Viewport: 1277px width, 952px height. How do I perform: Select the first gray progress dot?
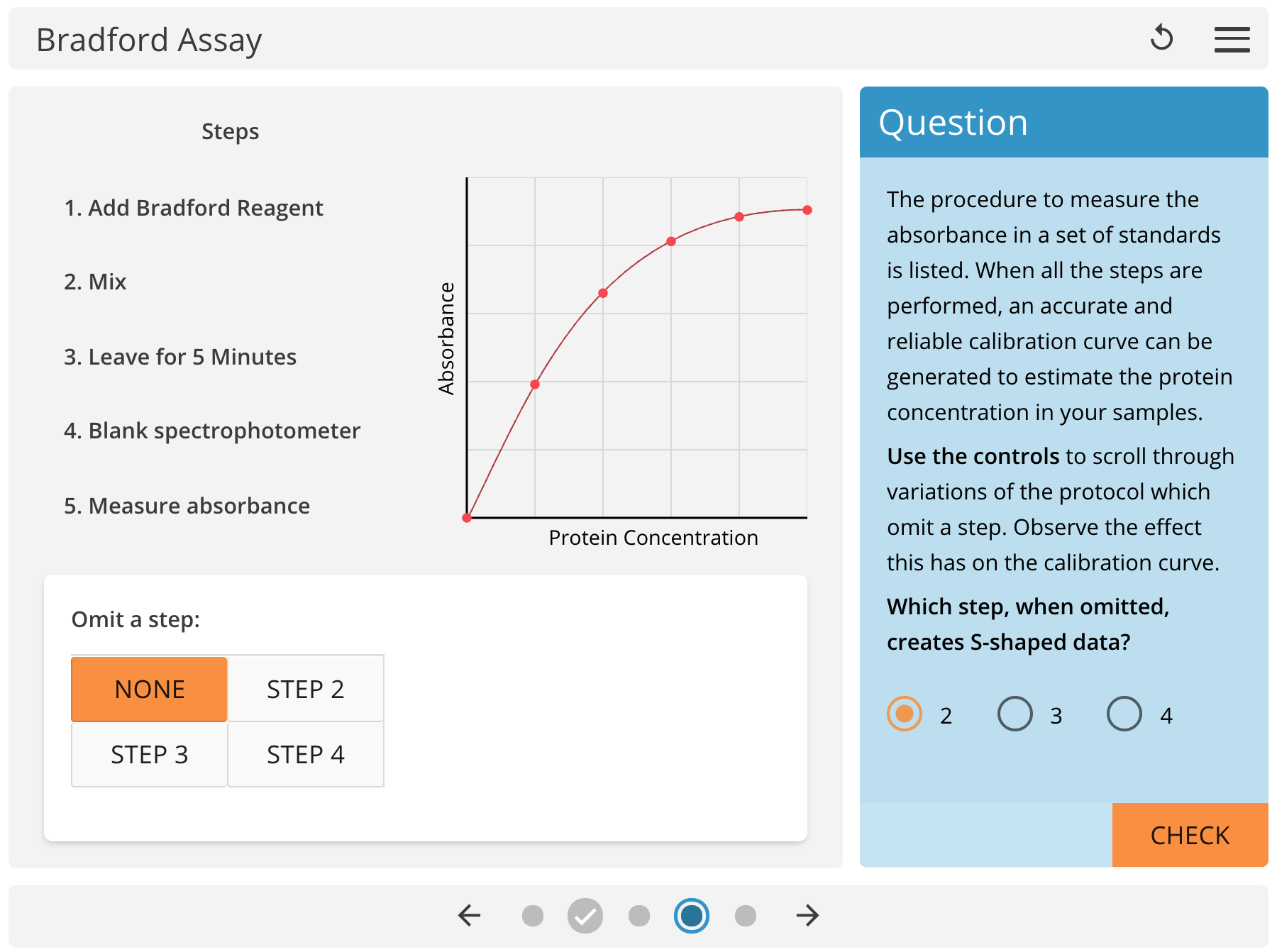(x=532, y=916)
